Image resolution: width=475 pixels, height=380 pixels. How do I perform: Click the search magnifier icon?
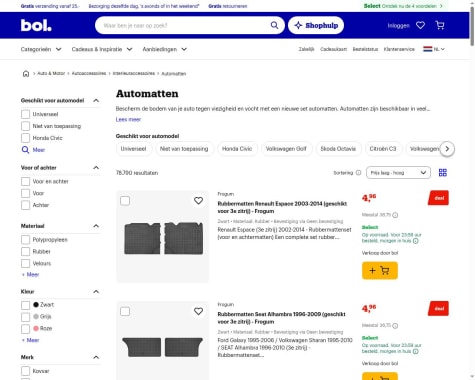tap(274, 25)
